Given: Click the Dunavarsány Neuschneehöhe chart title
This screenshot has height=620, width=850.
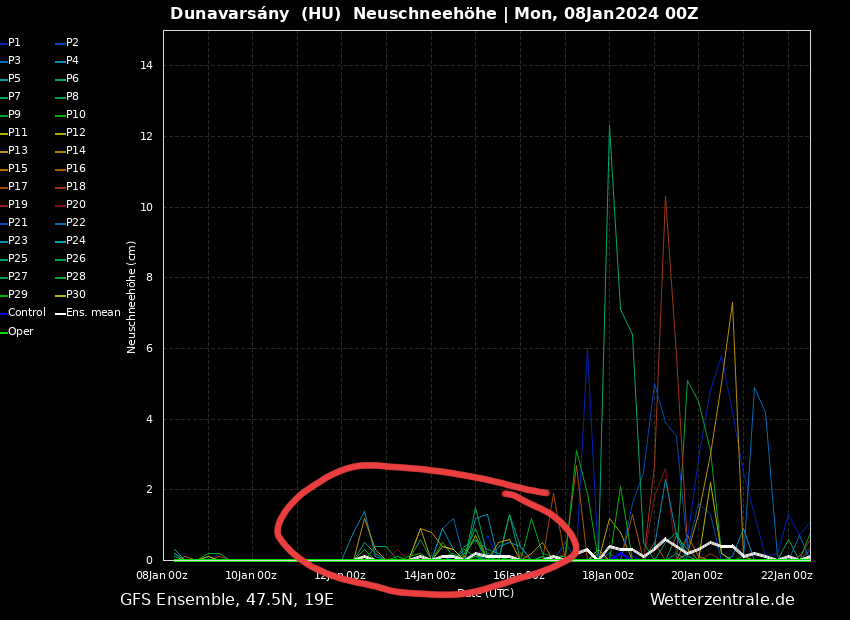Looking at the screenshot, I should point(434,14).
